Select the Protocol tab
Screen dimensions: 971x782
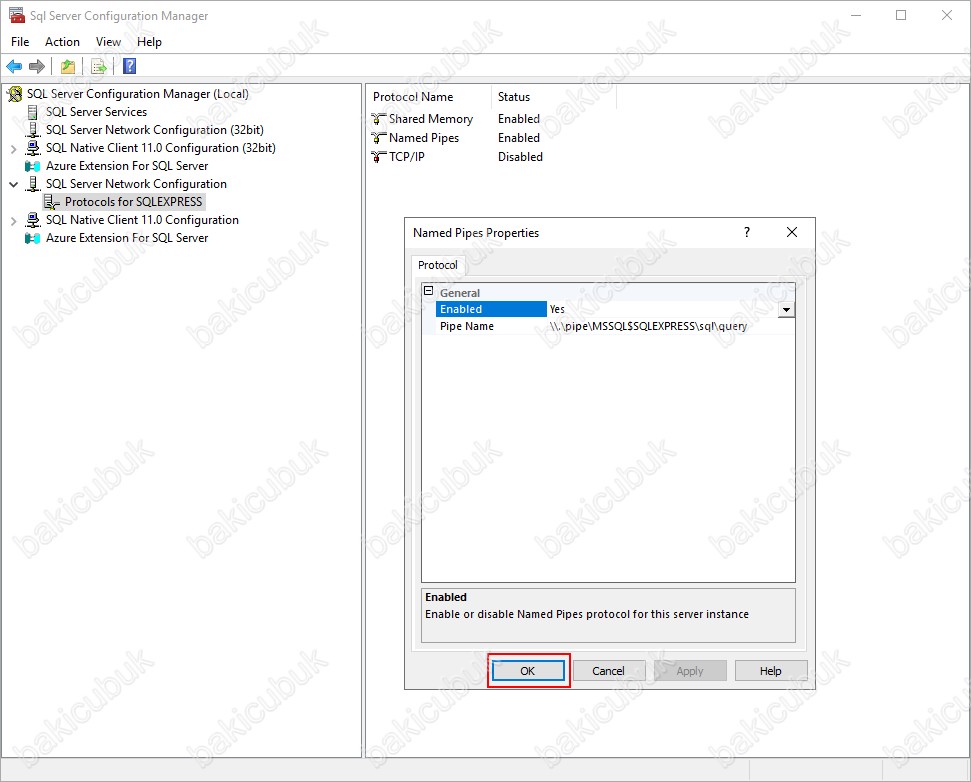coord(438,265)
